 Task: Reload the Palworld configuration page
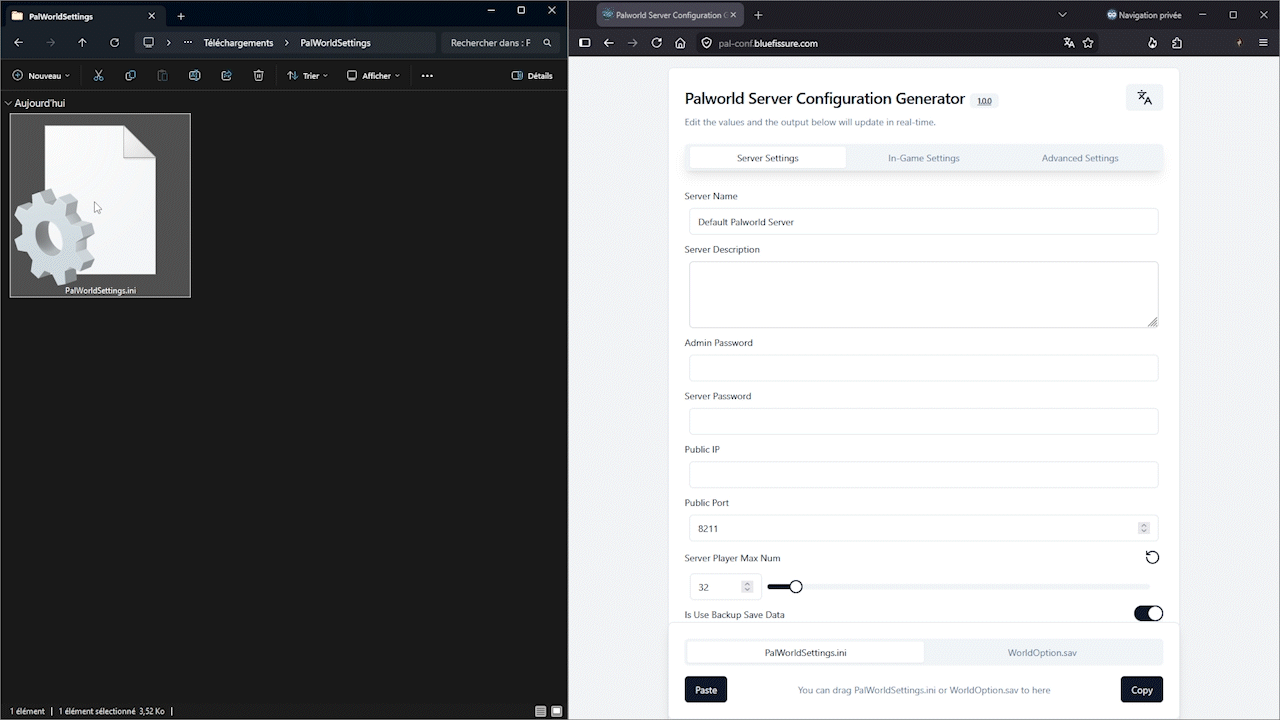pos(656,43)
